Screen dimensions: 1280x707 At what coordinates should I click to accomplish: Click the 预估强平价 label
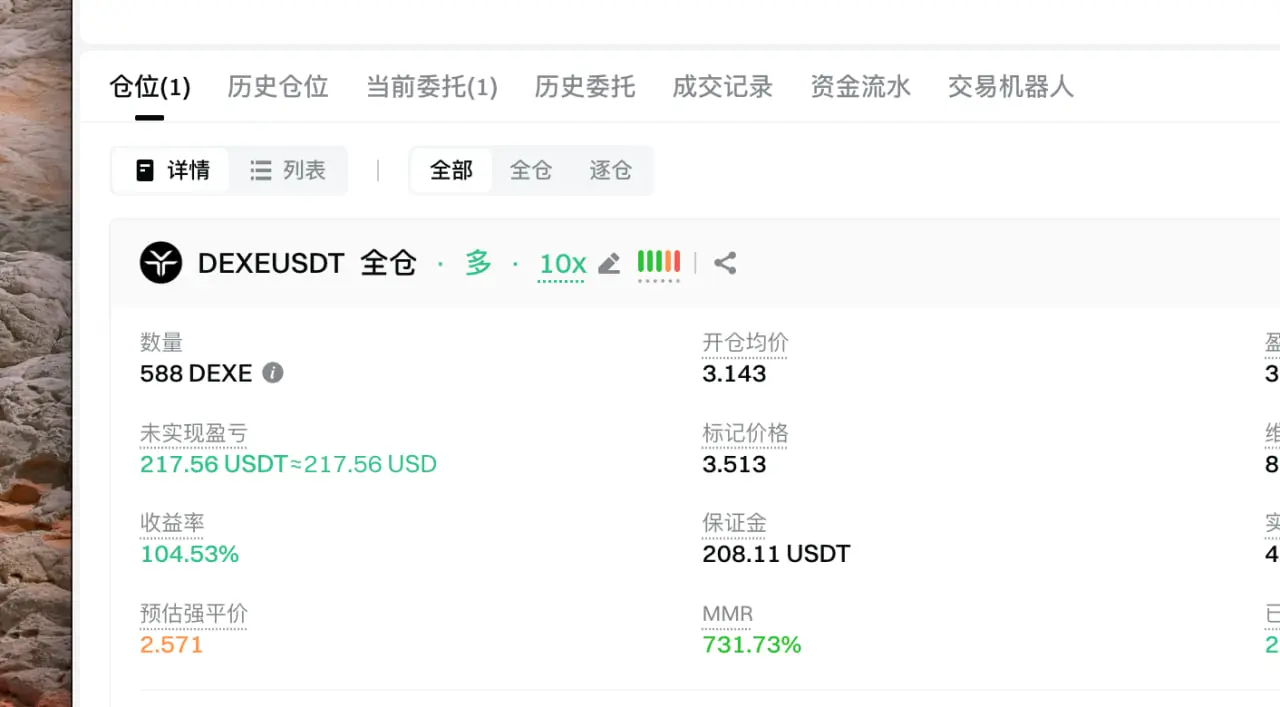[x=193, y=614]
